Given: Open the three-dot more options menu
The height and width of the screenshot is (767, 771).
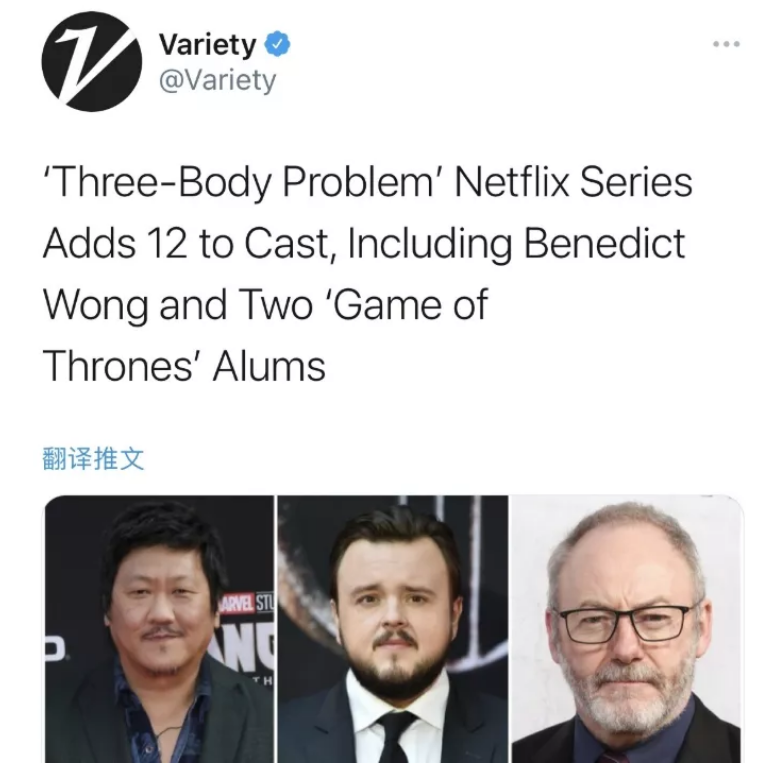Looking at the screenshot, I should tap(726, 44).
